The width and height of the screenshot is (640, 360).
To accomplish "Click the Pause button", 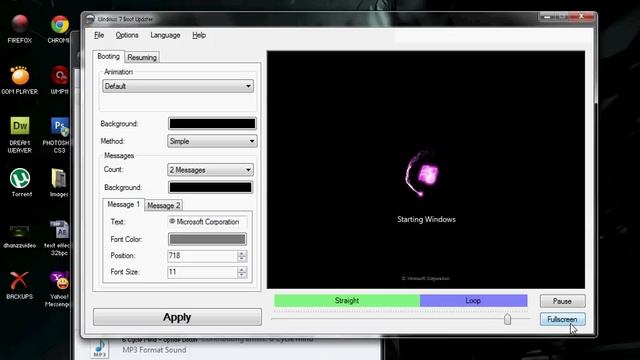I will (562, 301).
